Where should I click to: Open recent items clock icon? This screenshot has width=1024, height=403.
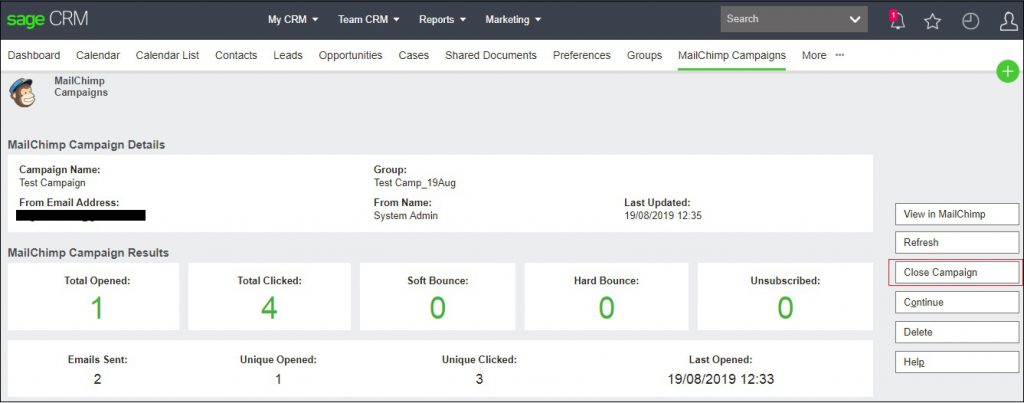coord(970,22)
